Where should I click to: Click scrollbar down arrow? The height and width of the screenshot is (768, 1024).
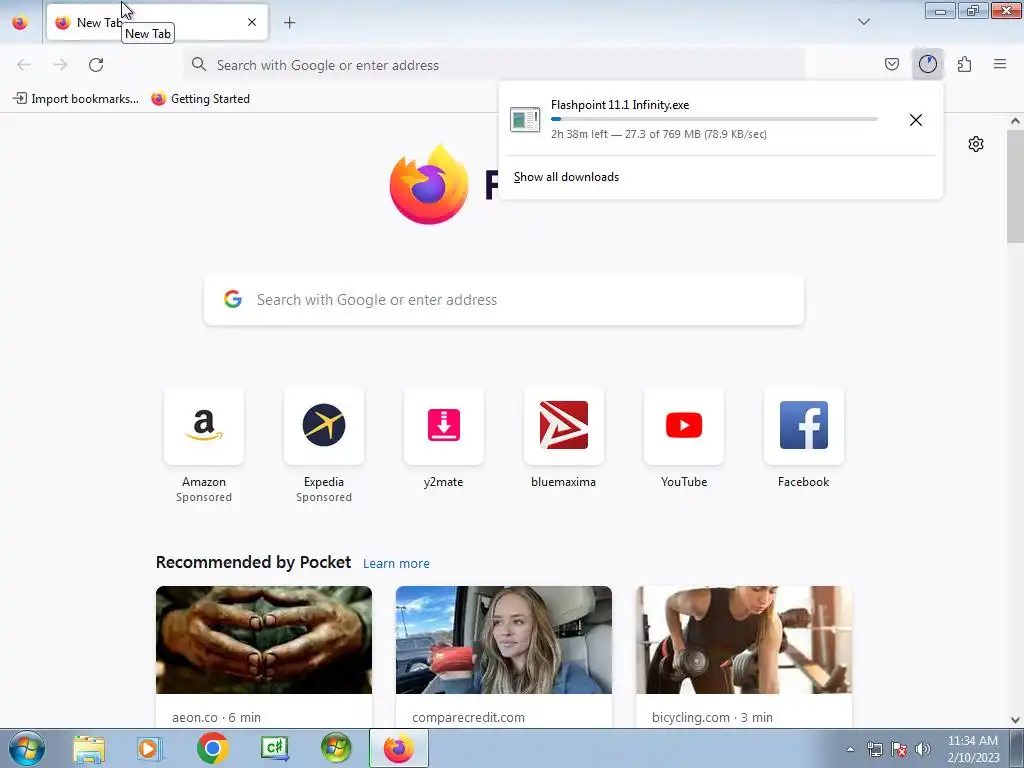[x=1015, y=720]
